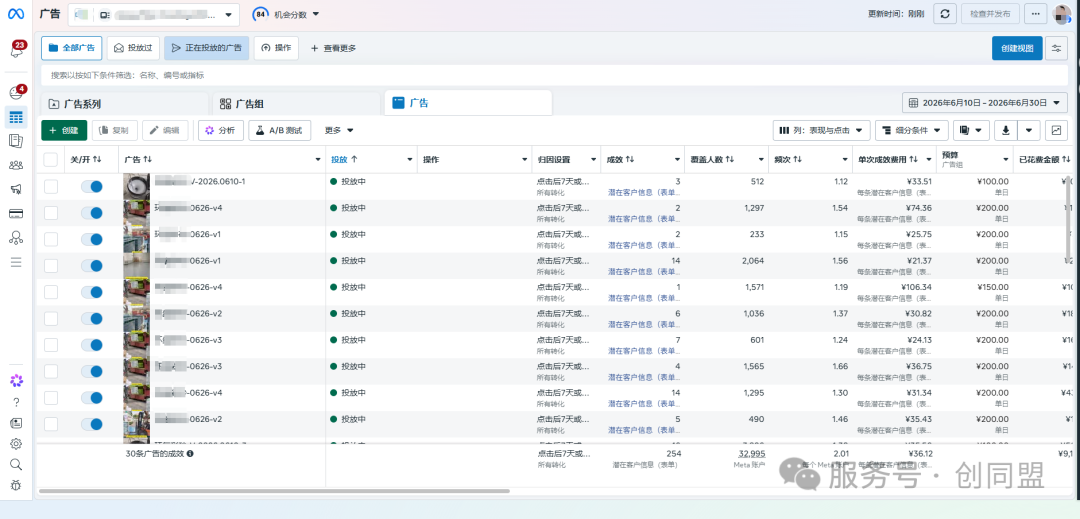Open the help question mark icon
The width and height of the screenshot is (1080, 519).
17,402
